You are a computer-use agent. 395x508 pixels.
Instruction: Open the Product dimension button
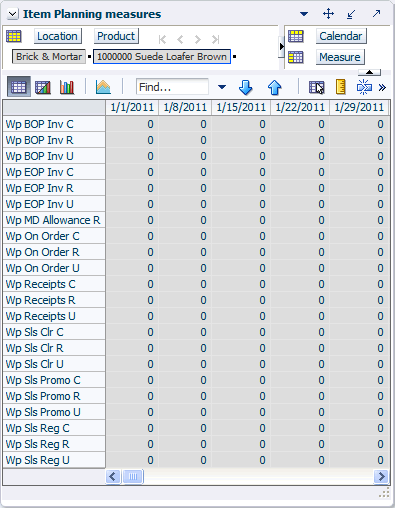pyautogui.click(x=116, y=36)
